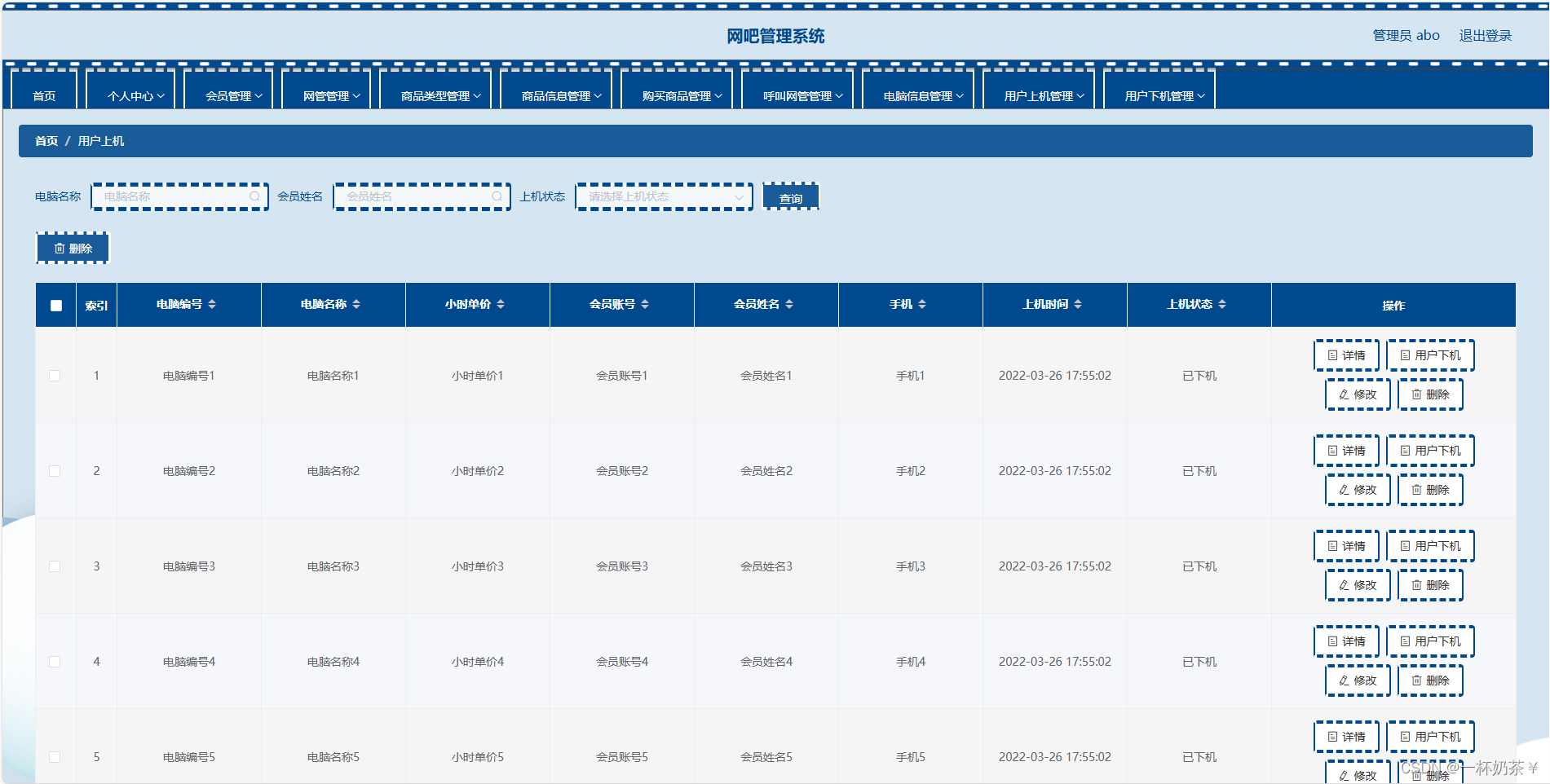Image resolution: width=1550 pixels, height=784 pixels.
Task: Click 用户下机 for row 电脑编号1
Action: [x=1430, y=355]
